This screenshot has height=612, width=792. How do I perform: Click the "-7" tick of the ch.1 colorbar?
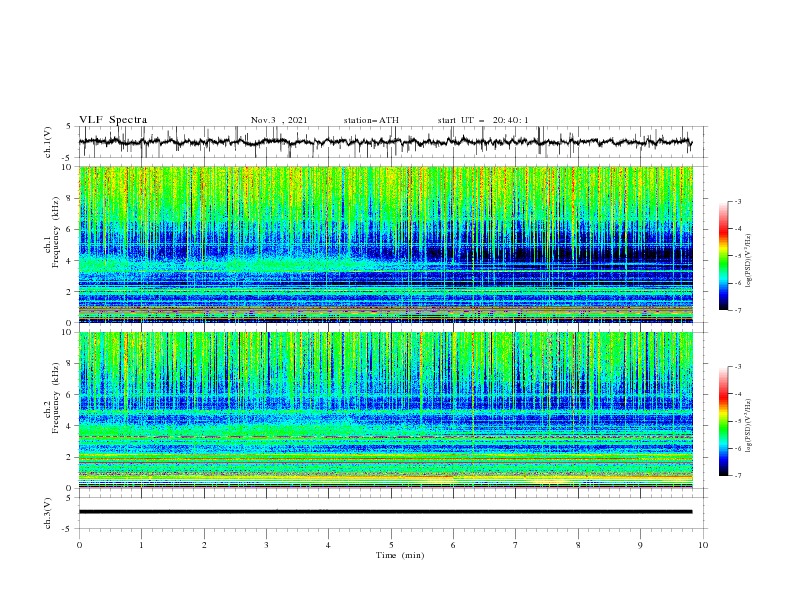tap(737, 310)
